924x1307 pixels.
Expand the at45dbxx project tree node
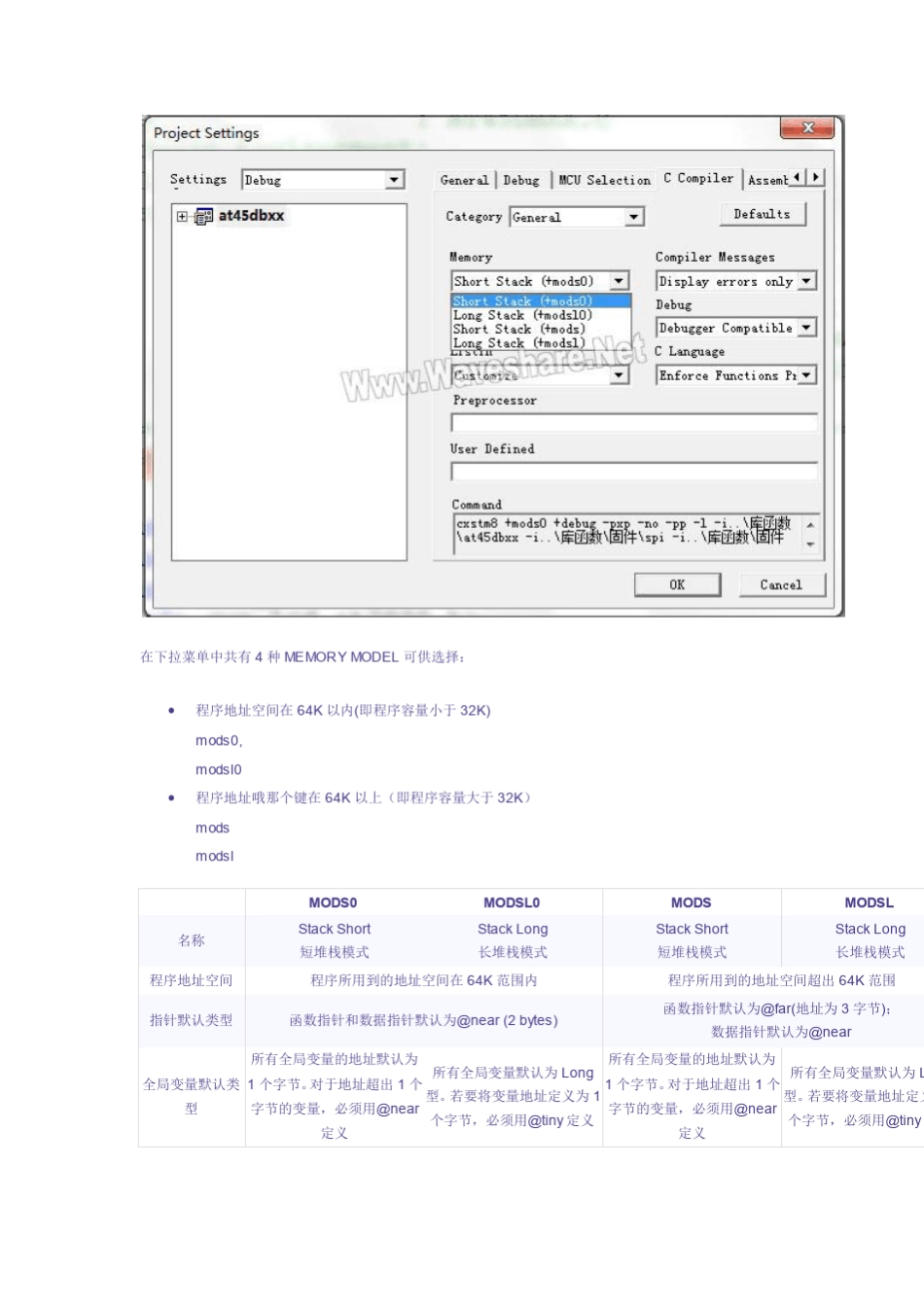point(182,216)
